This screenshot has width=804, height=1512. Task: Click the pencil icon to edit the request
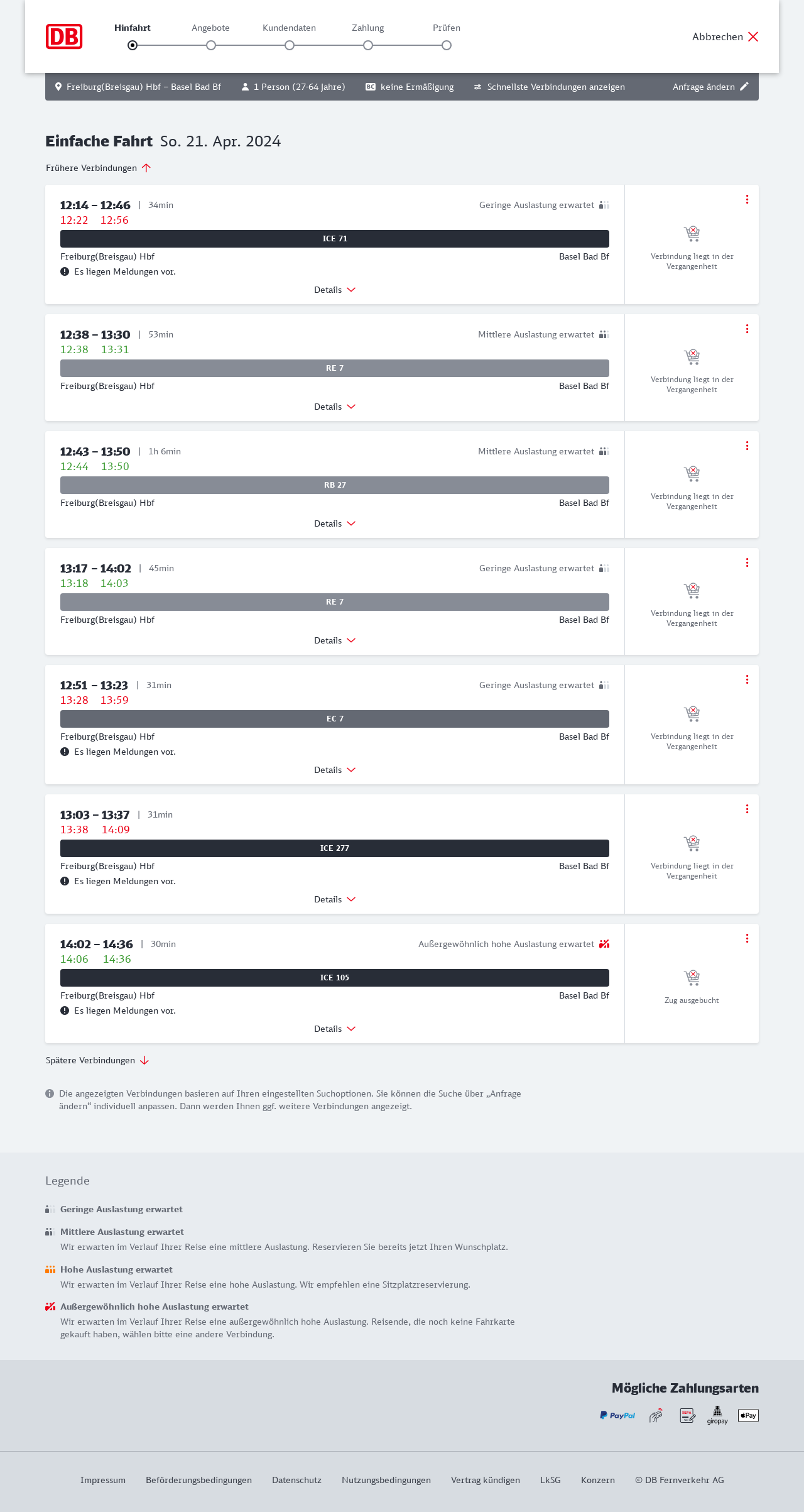pos(744,87)
